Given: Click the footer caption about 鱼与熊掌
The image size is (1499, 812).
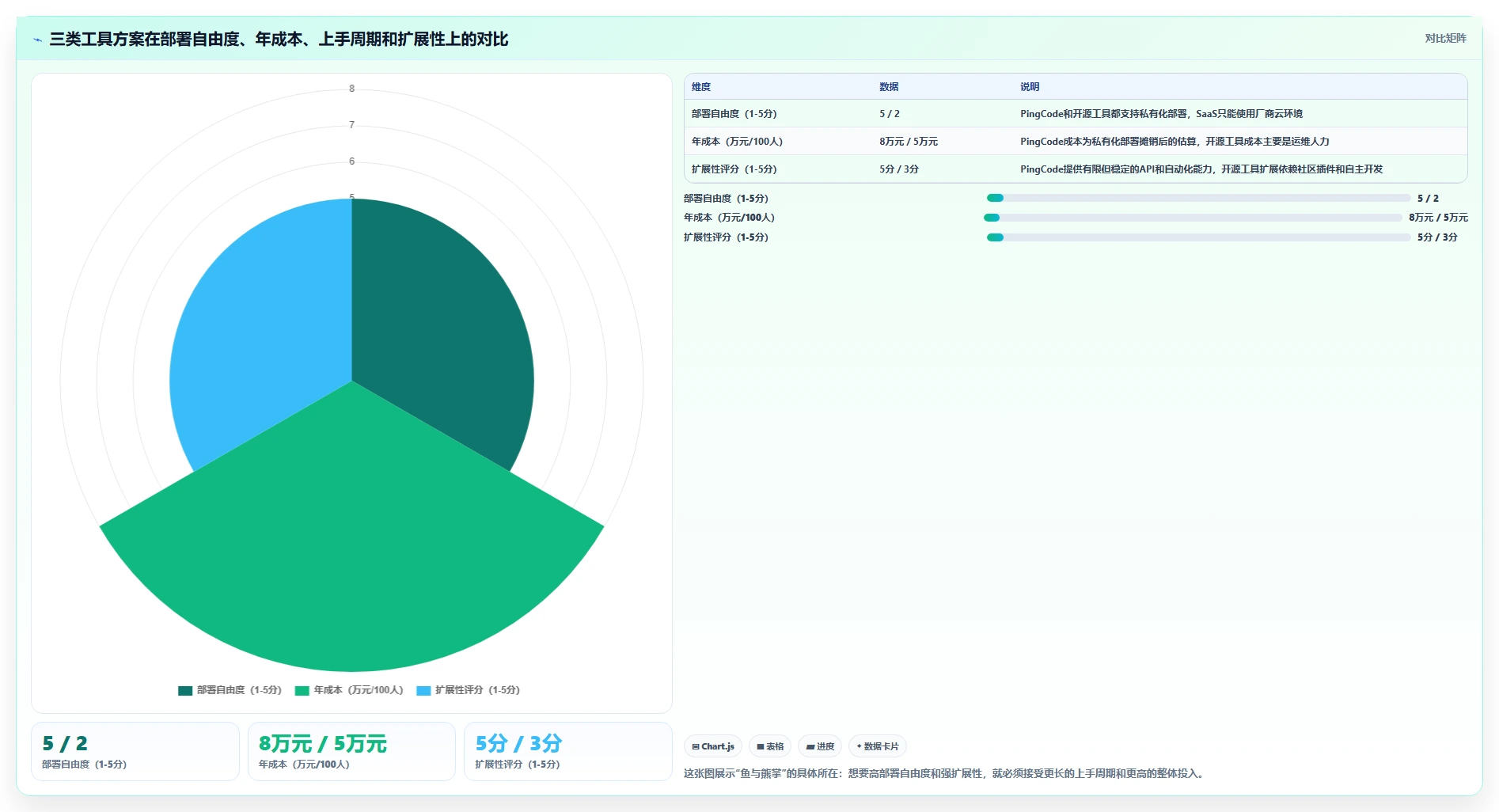Looking at the screenshot, I should (945, 773).
